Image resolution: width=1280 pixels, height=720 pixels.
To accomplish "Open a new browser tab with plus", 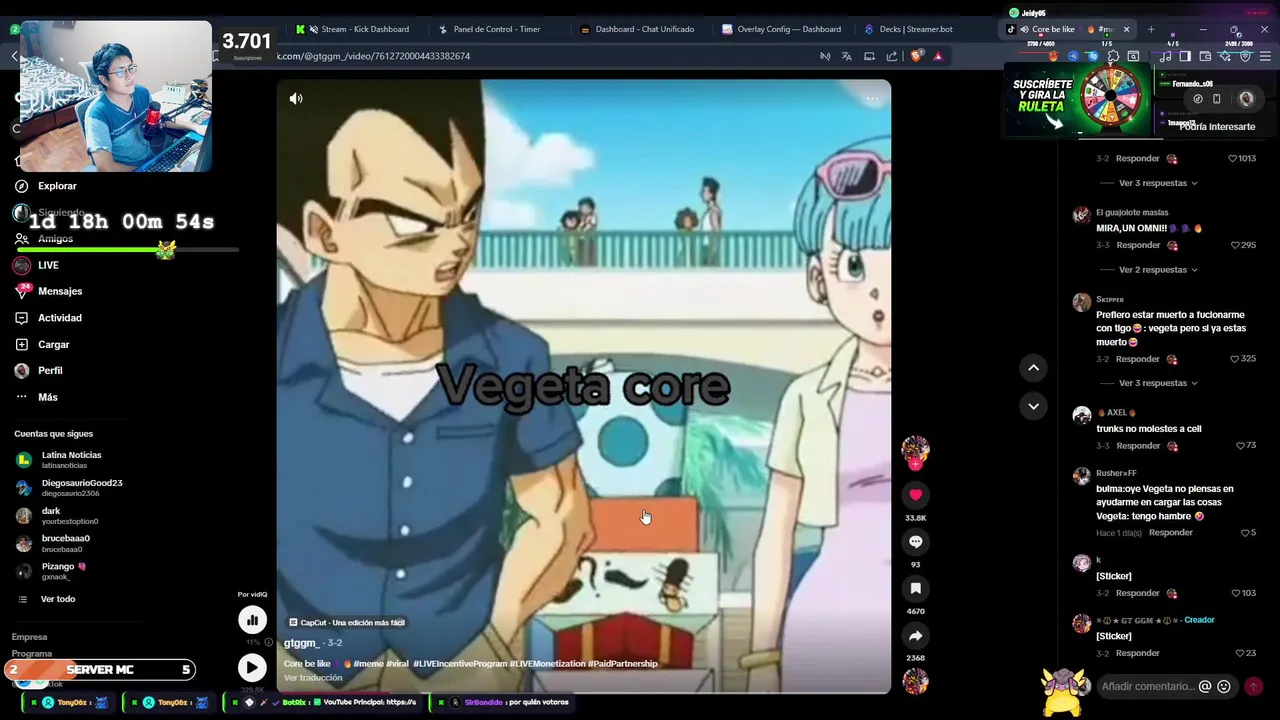I will pos(1150,29).
